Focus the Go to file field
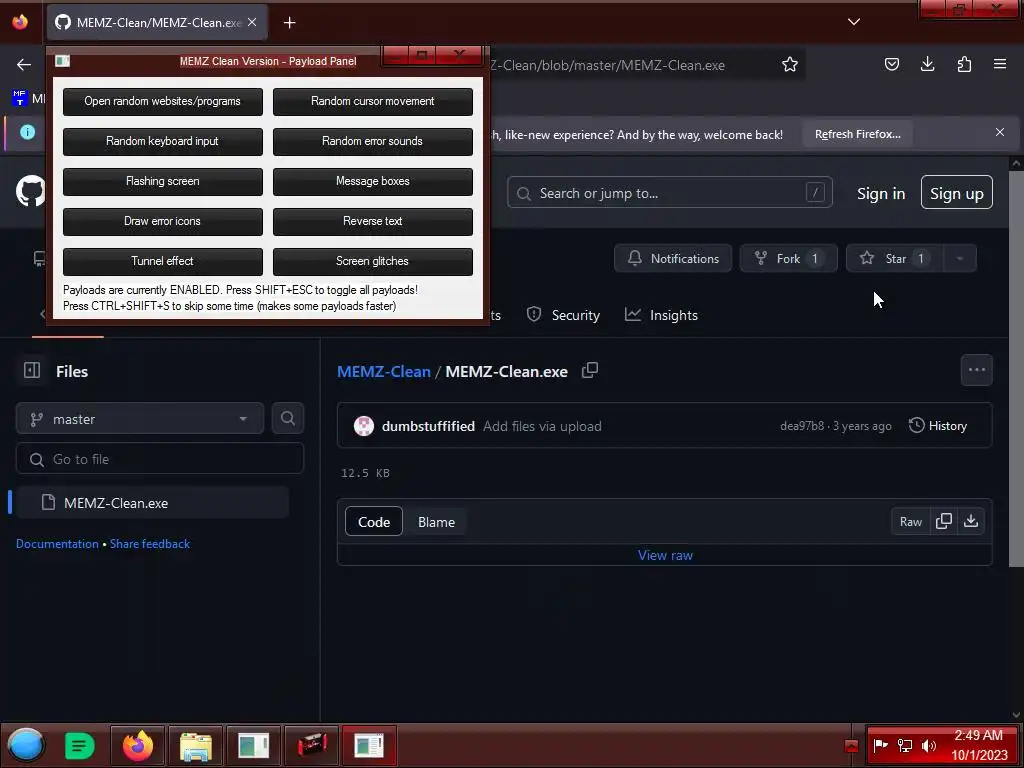The image size is (1024, 768). (x=160, y=458)
